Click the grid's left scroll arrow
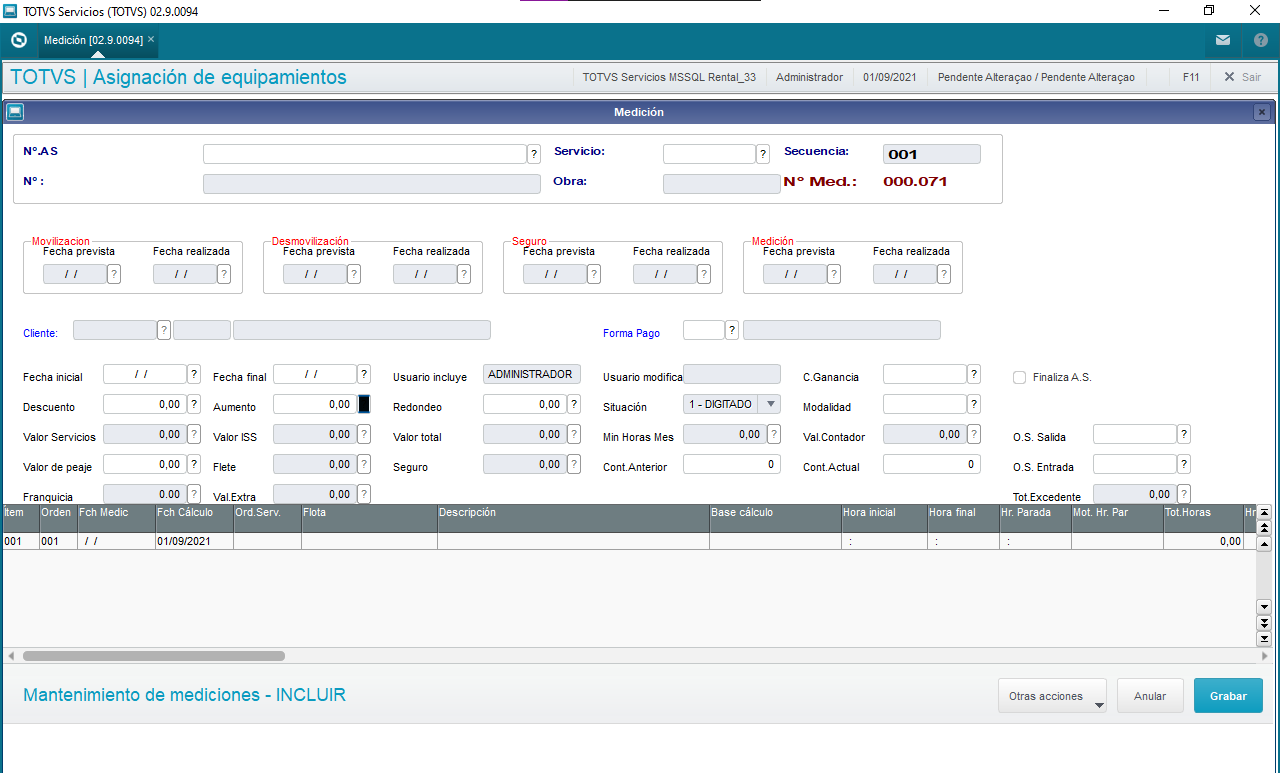 [11, 656]
